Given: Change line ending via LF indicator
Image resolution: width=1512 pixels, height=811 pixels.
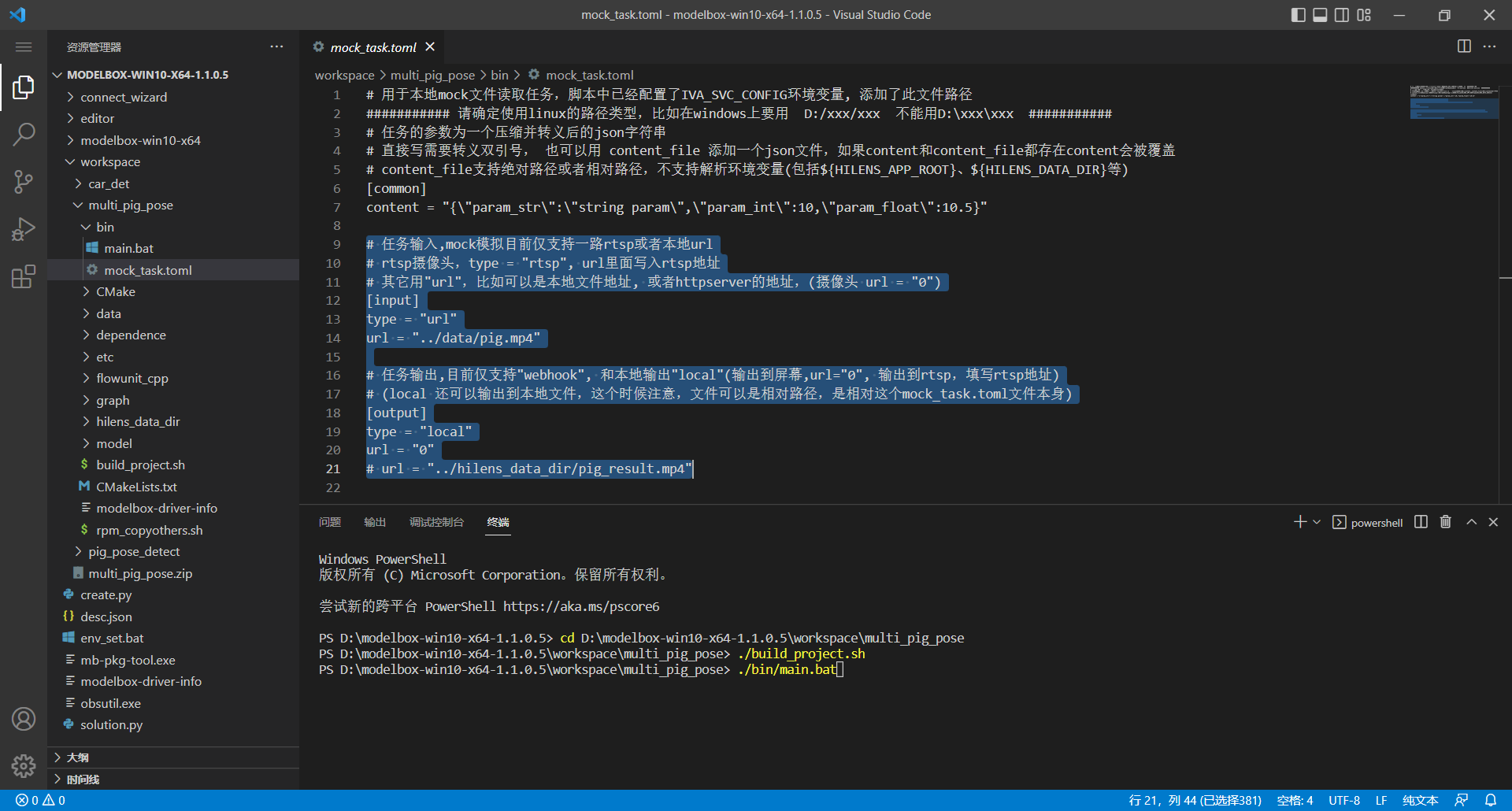Looking at the screenshot, I should pos(1381,800).
